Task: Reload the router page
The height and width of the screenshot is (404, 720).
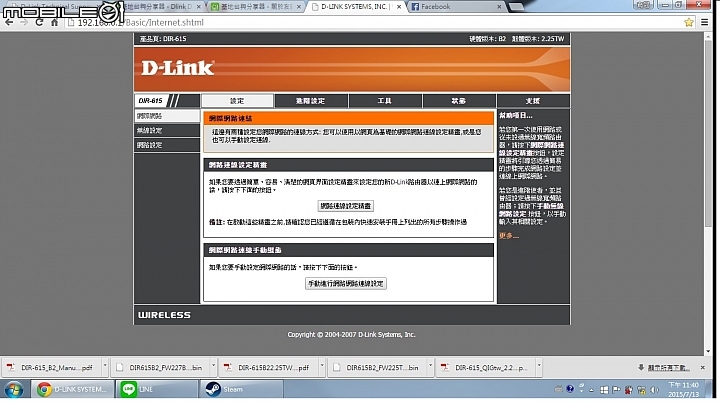Action: tap(39, 22)
